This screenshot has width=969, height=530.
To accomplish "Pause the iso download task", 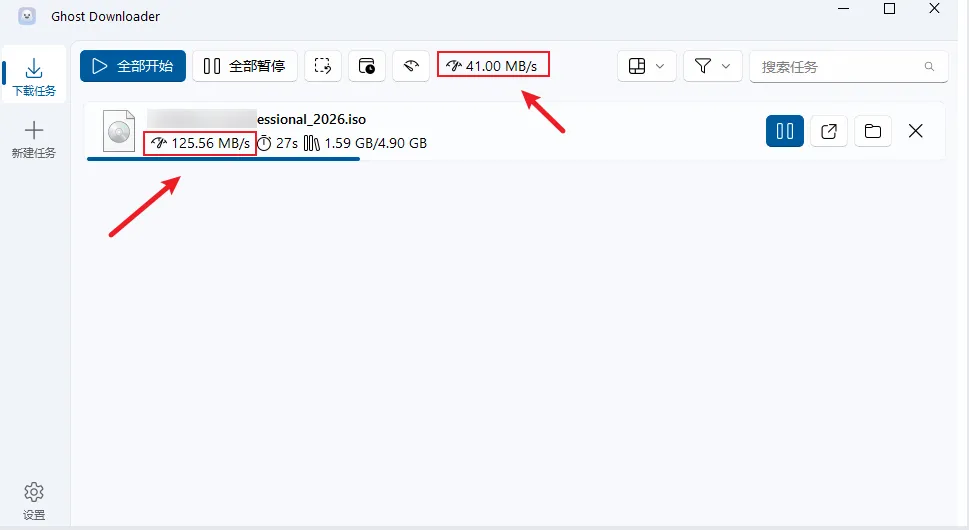I will (x=785, y=131).
